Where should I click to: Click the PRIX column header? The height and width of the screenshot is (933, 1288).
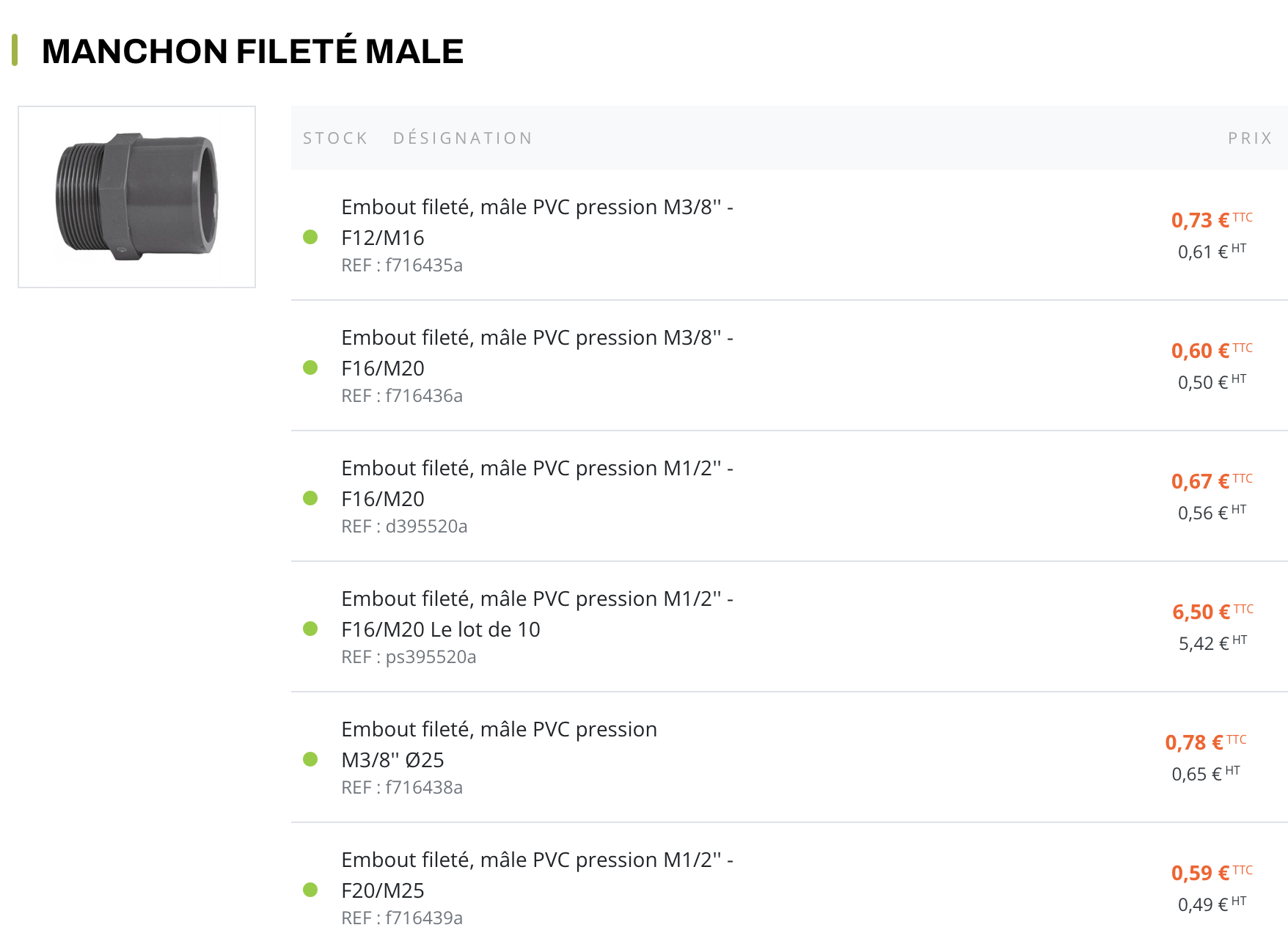click(1250, 138)
